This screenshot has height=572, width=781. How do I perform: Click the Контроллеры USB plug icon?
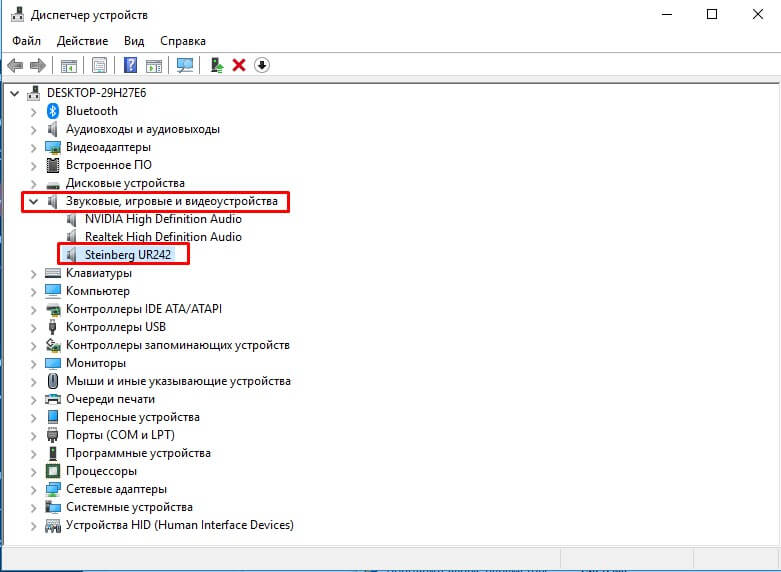coord(53,327)
